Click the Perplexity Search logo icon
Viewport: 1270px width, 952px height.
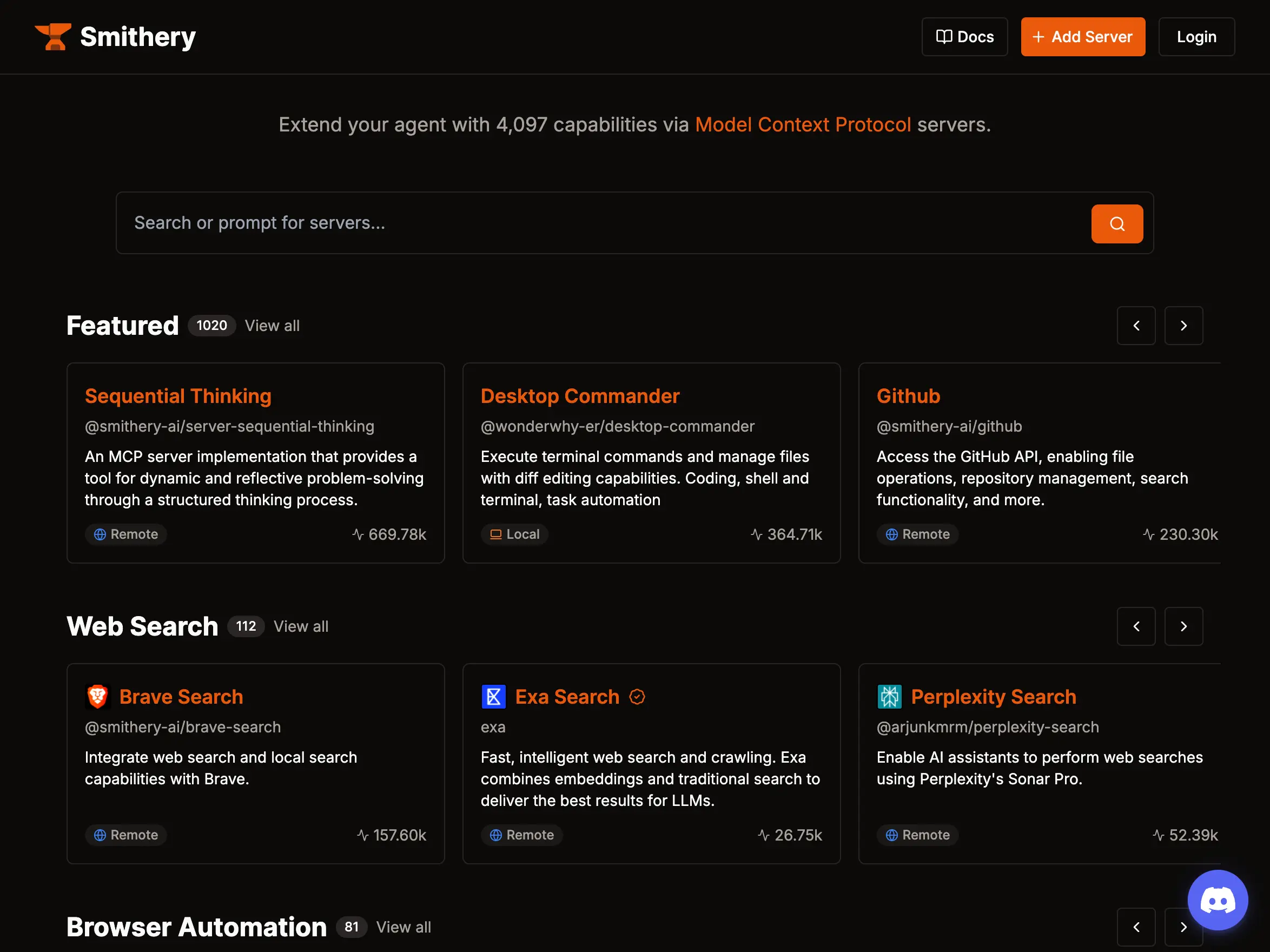pyautogui.click(x=889, y=697)
